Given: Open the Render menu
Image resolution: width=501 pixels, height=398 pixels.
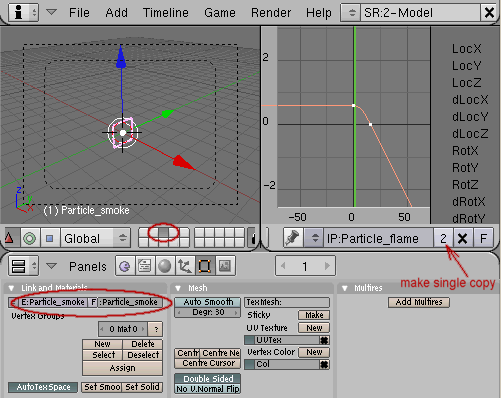Looking at the screenshot, I should tap(271, 13).
